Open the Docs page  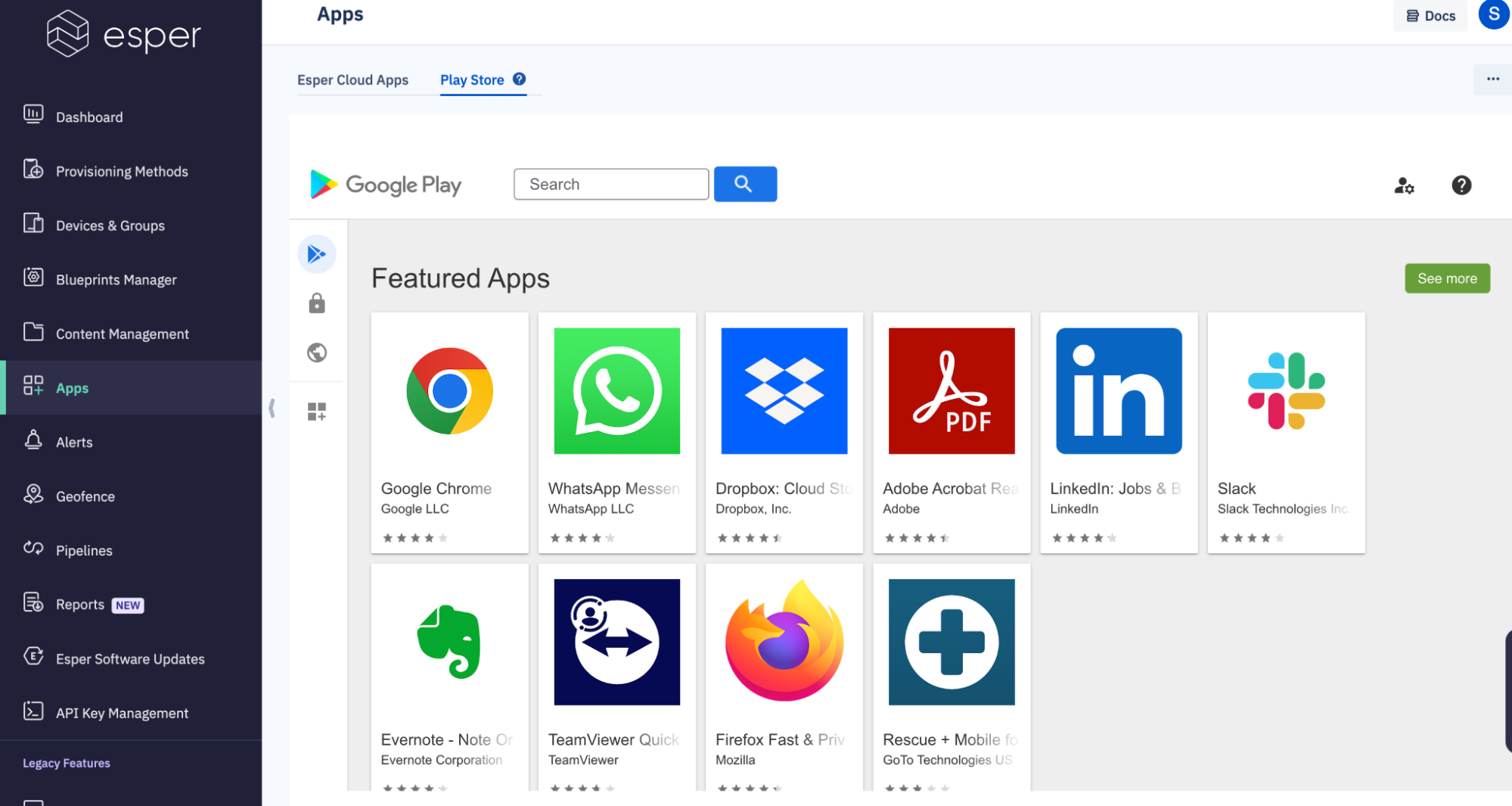coord(1429,15)
